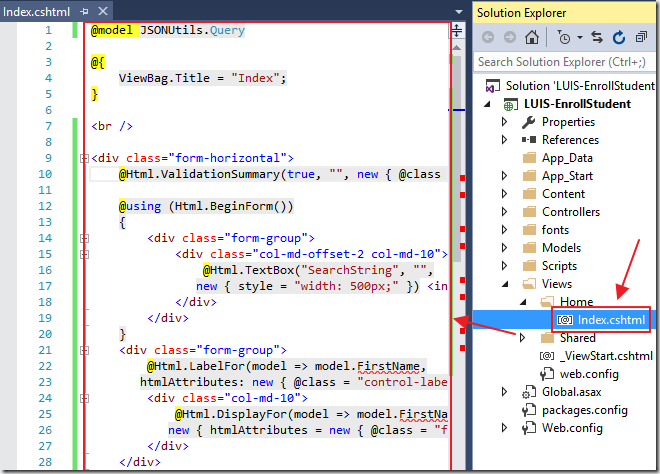Click the Home icon in Solution Explorer toolbar
Viewport: 660px width, 474px height.
tap(532, 37)
